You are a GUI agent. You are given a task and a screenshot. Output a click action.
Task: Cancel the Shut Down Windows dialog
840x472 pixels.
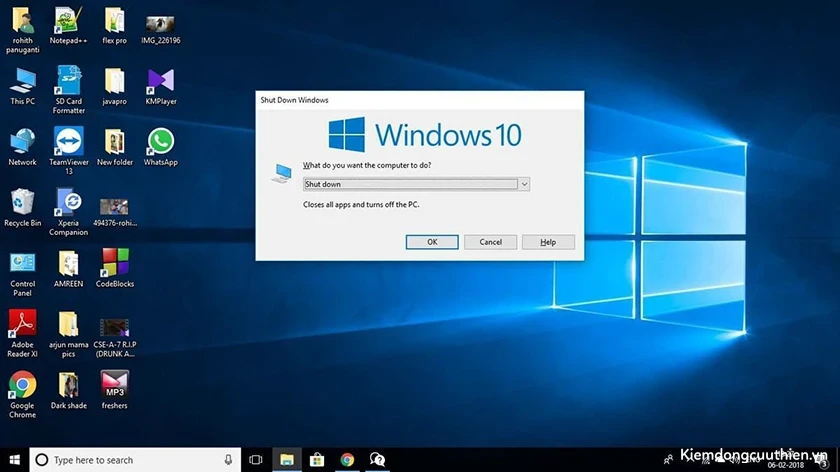pos(490,242)
